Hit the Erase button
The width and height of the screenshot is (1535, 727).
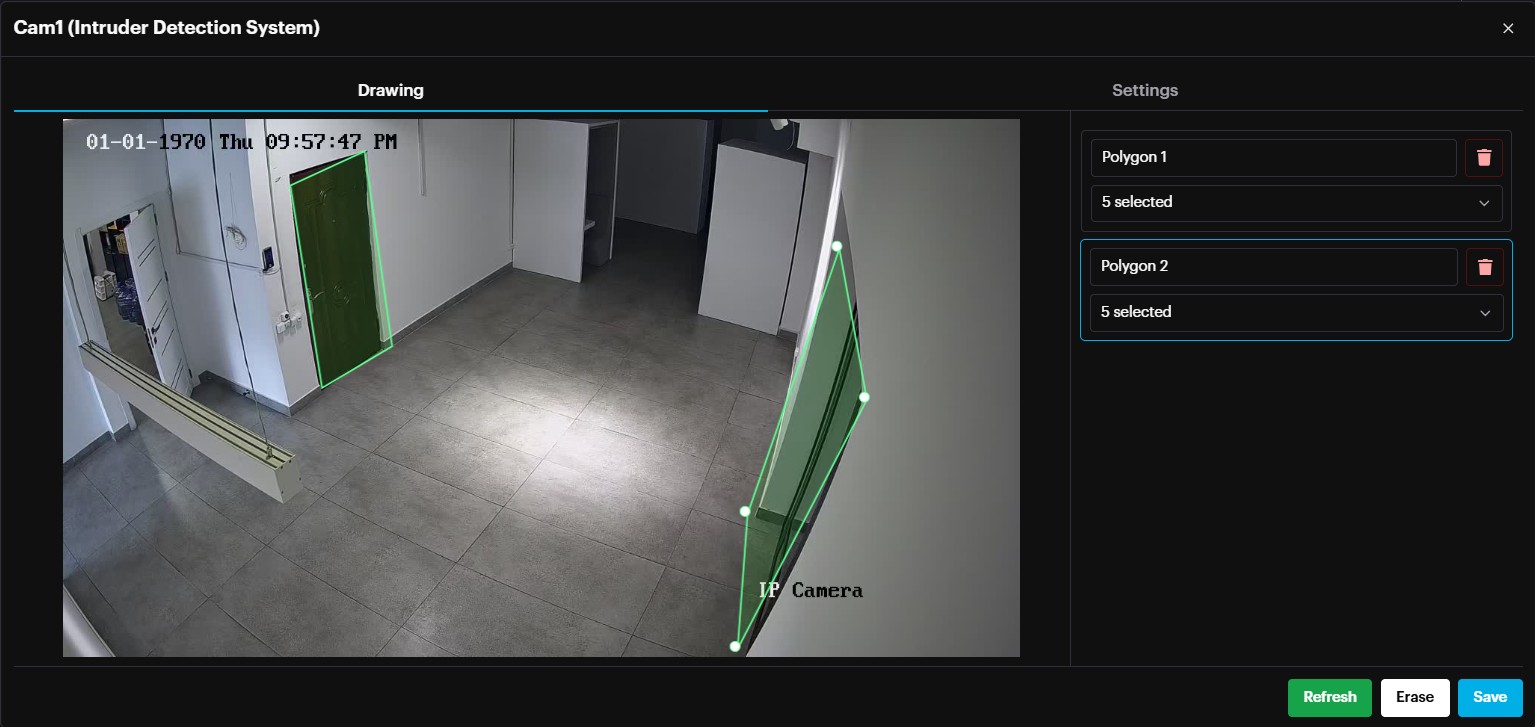(1414, 697)
